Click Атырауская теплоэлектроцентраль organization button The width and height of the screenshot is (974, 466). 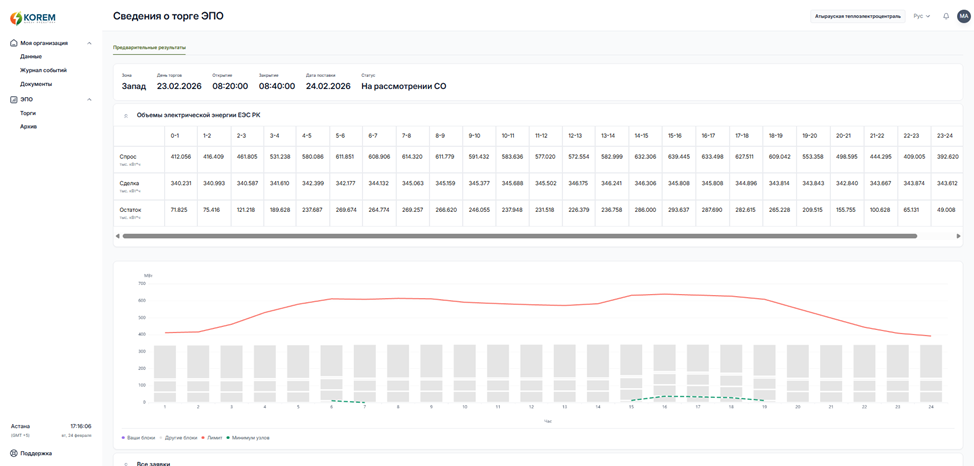pos(858,16)
